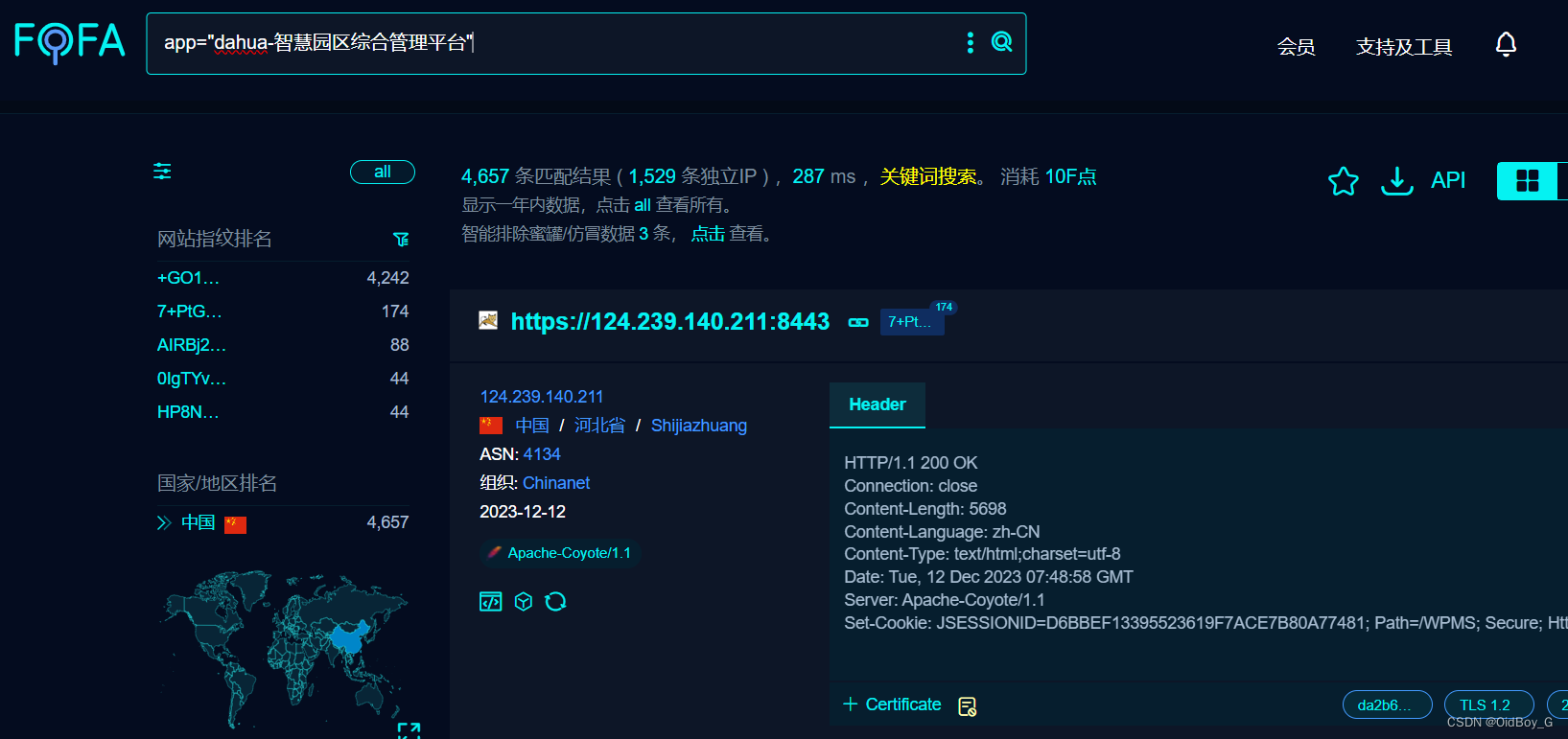Filter by AIRBj2... fingerprint
Image resolution: width=1568 pixels, height=739 pixels.
(192, 345)
